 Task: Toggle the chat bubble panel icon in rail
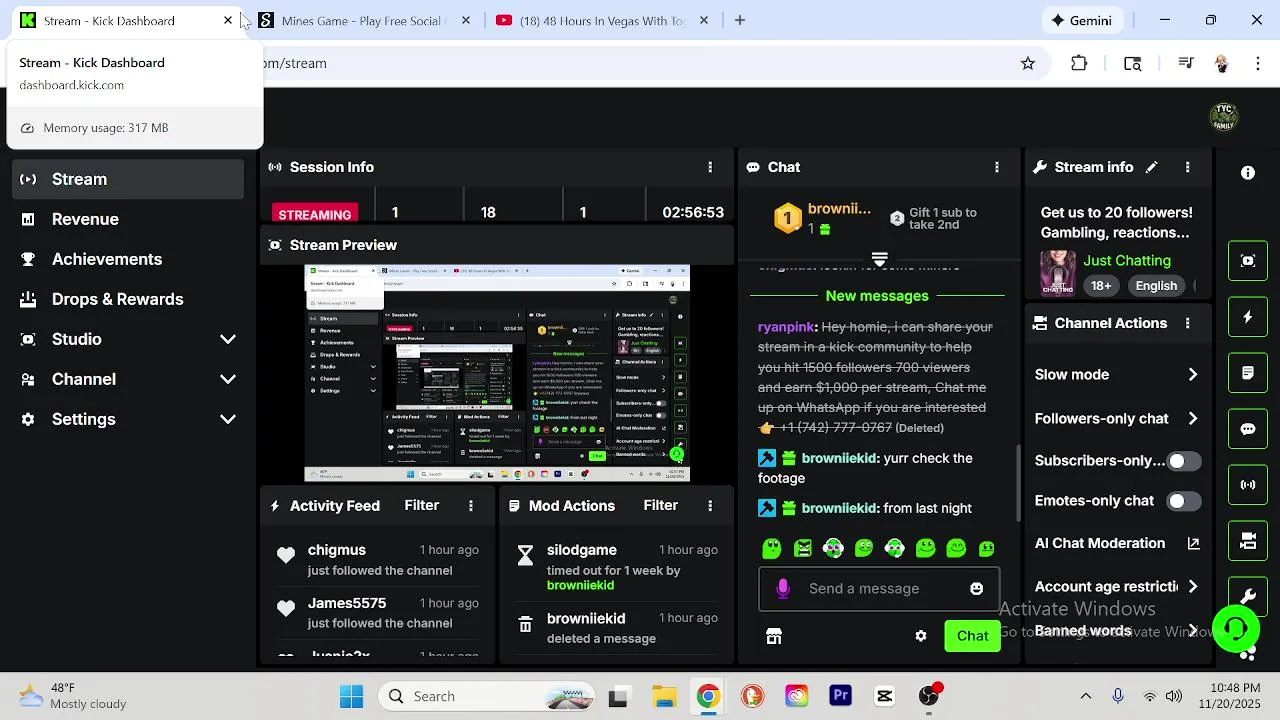1248,429
